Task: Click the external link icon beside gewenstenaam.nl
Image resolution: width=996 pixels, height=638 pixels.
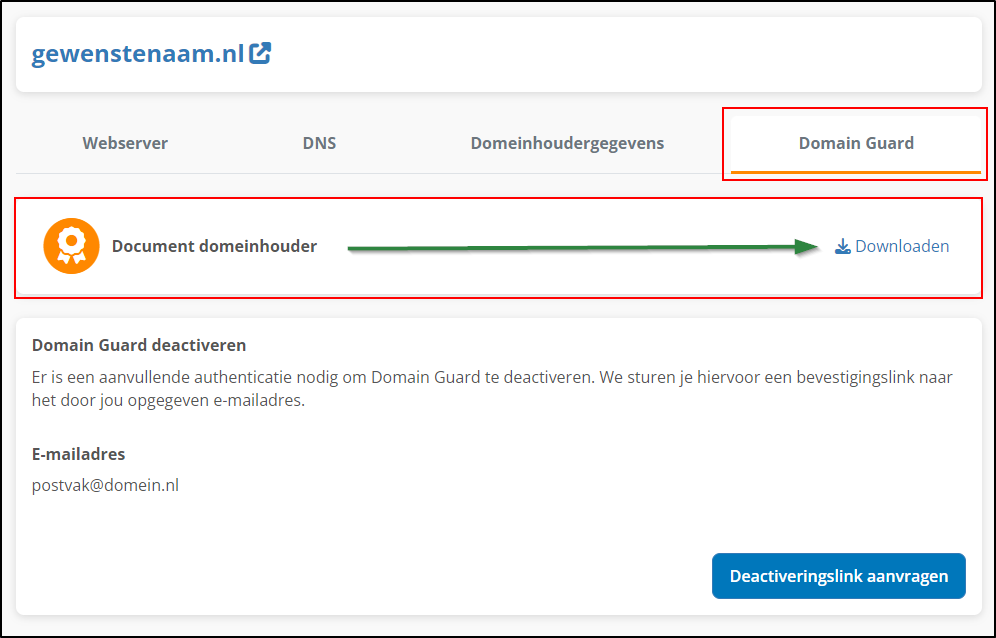Action: click(x=259, y=53)
